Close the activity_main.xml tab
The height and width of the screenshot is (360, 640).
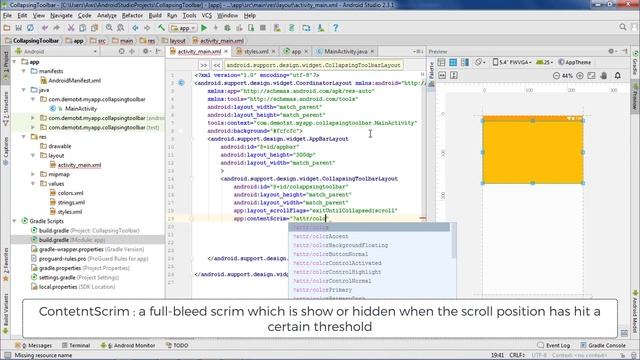(226, 51)
